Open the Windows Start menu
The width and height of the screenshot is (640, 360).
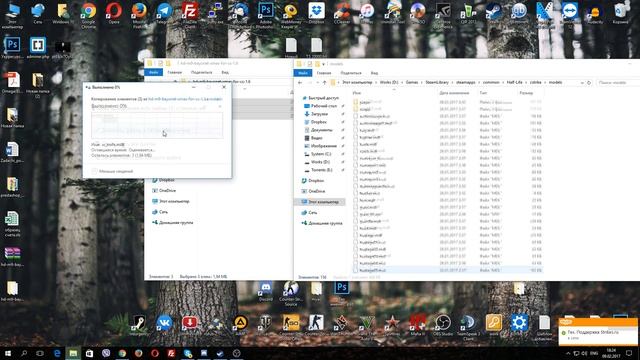[8, 353]
